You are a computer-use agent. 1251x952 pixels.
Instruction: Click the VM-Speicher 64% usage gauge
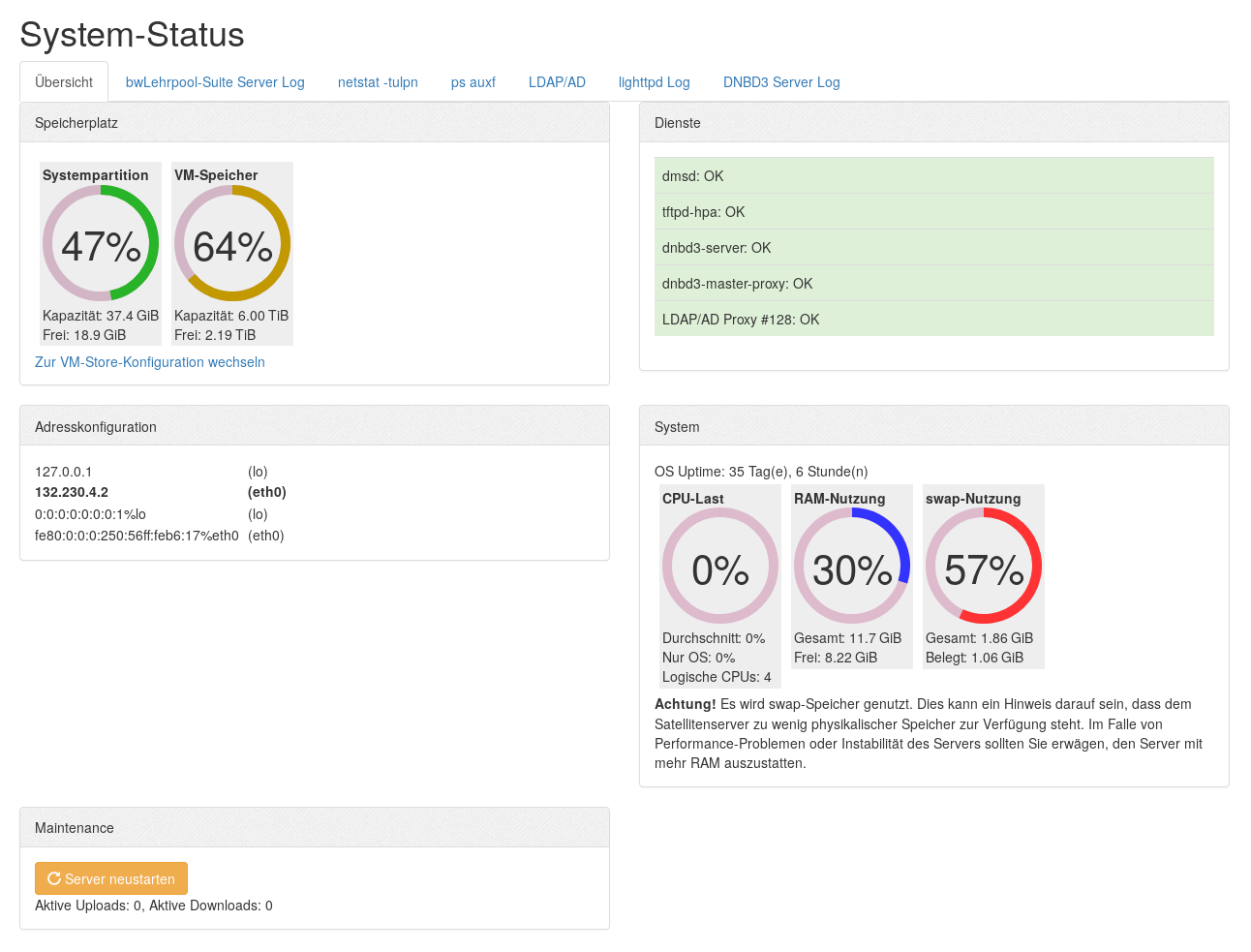click(232, 244)
